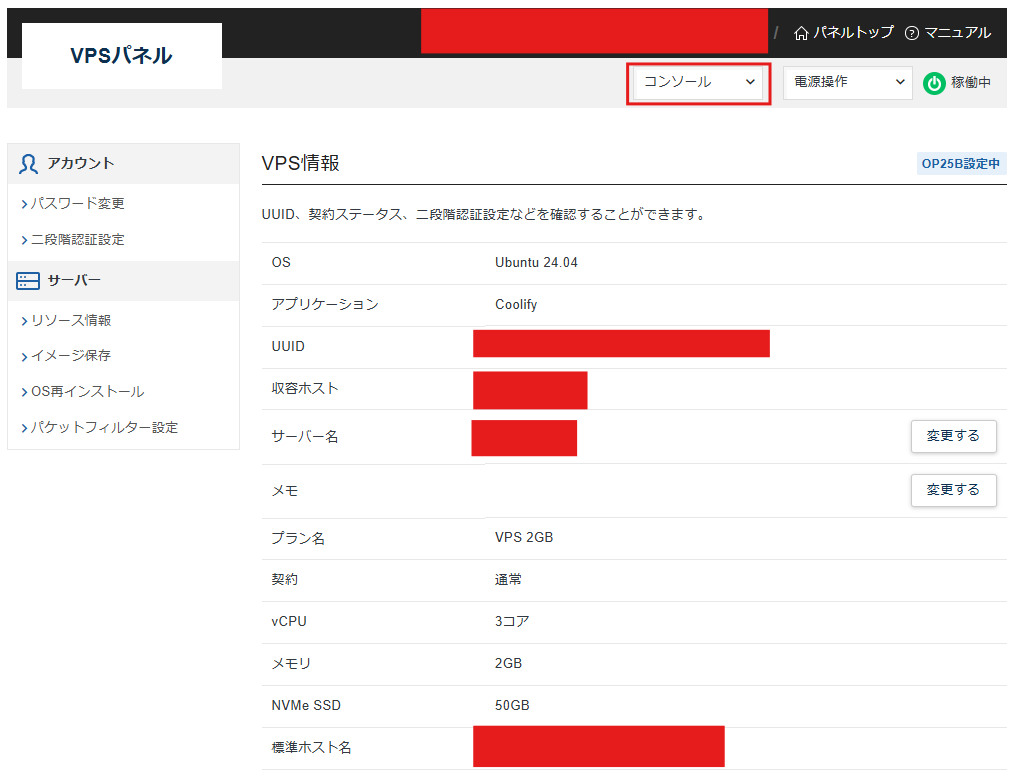Click the chevron before パケットフィルター設定

24,428
